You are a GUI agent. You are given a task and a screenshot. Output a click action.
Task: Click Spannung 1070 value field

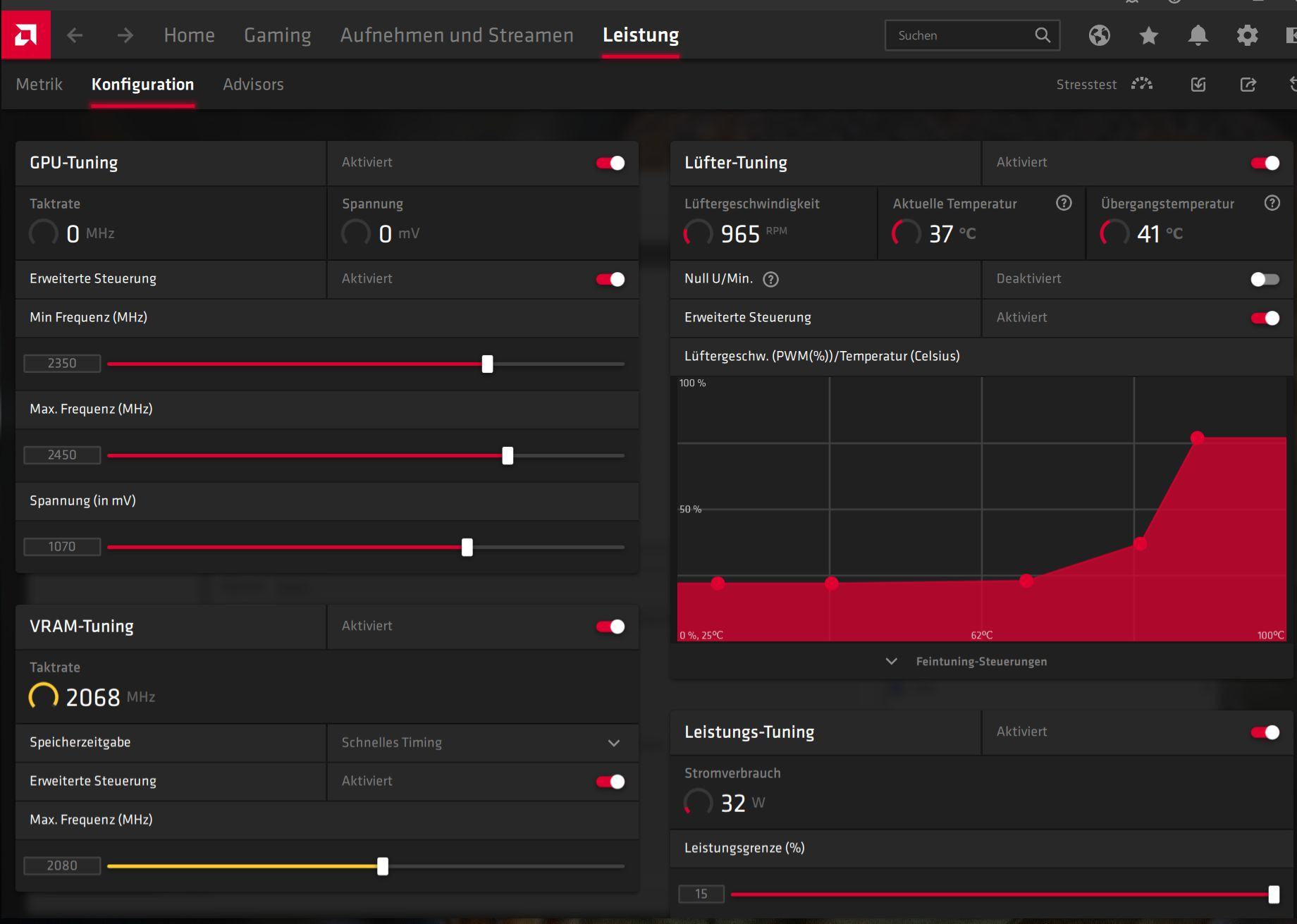pyautogui.click(x=62, y=546)
